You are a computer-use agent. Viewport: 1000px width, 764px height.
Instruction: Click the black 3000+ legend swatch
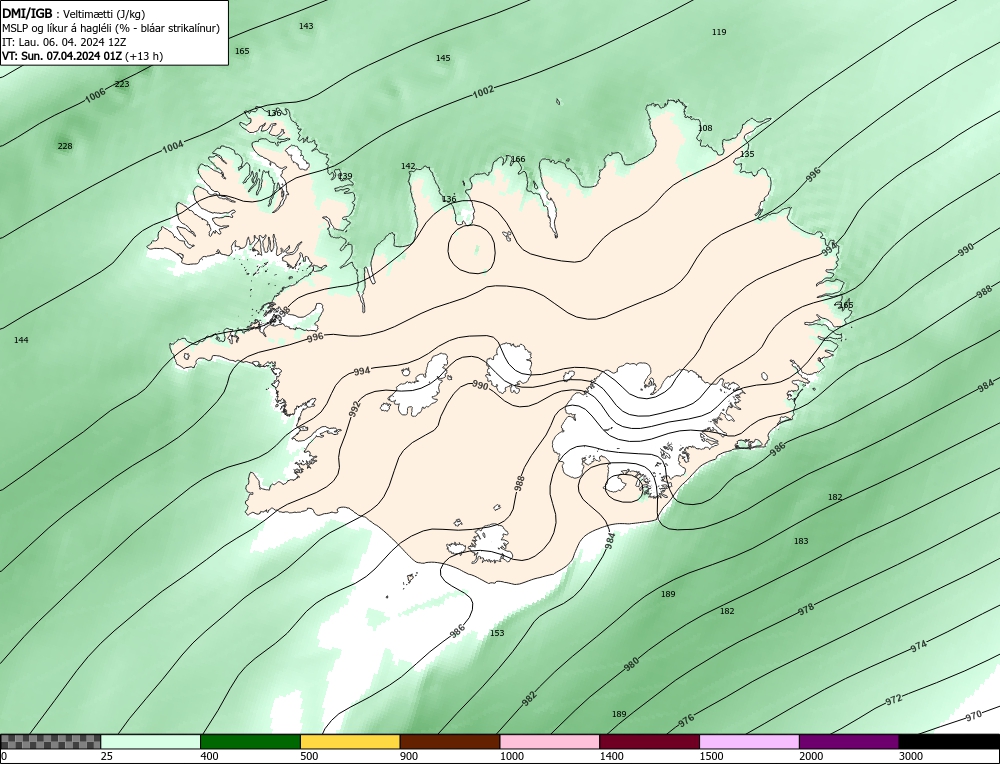(x=949, y=741)
